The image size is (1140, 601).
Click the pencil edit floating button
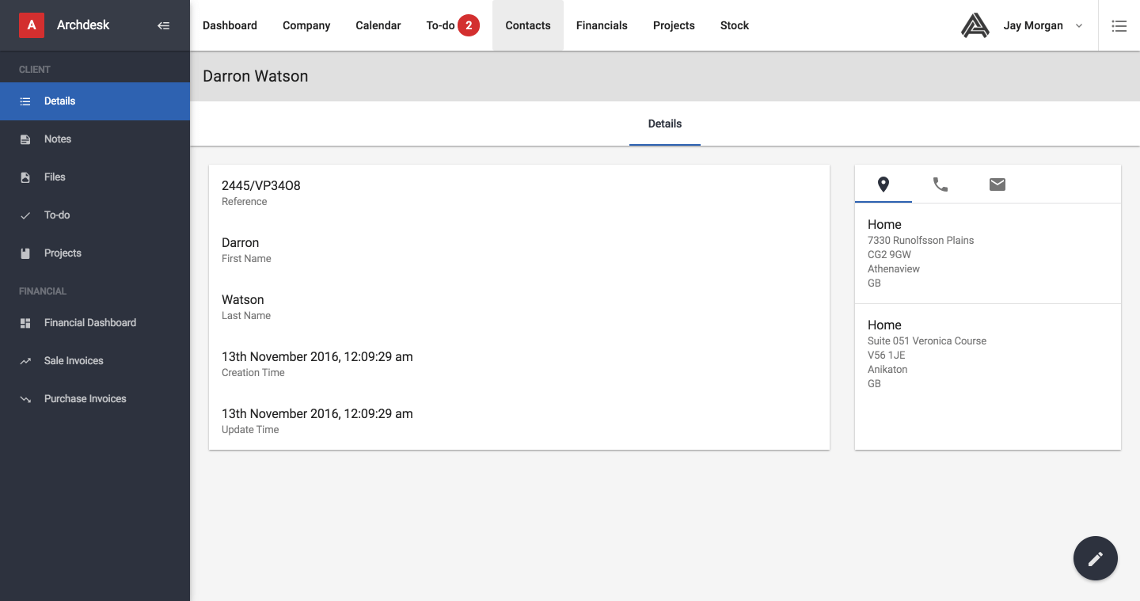coord(1096,558)
